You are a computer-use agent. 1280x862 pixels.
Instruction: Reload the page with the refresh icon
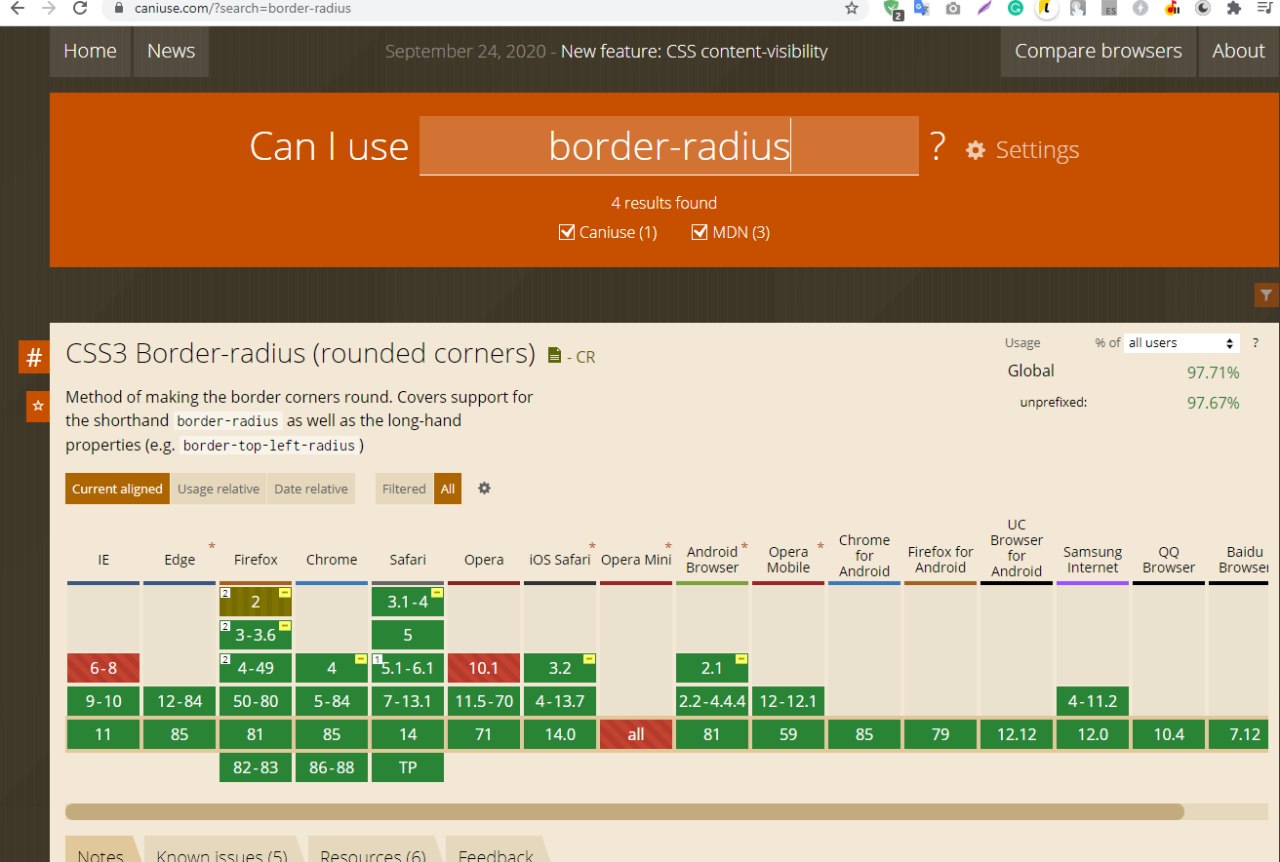tap(81, 8)
